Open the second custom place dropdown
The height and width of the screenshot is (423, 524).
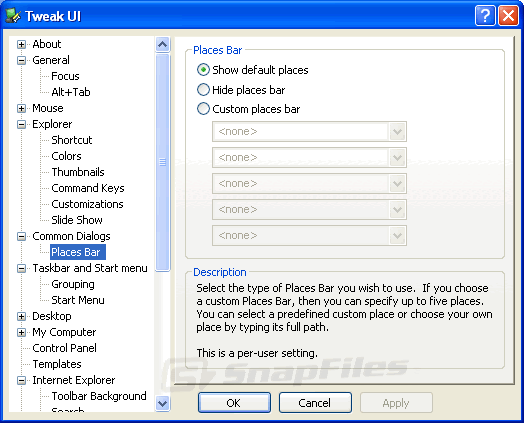pyautogui.click(x=397, y=157)
